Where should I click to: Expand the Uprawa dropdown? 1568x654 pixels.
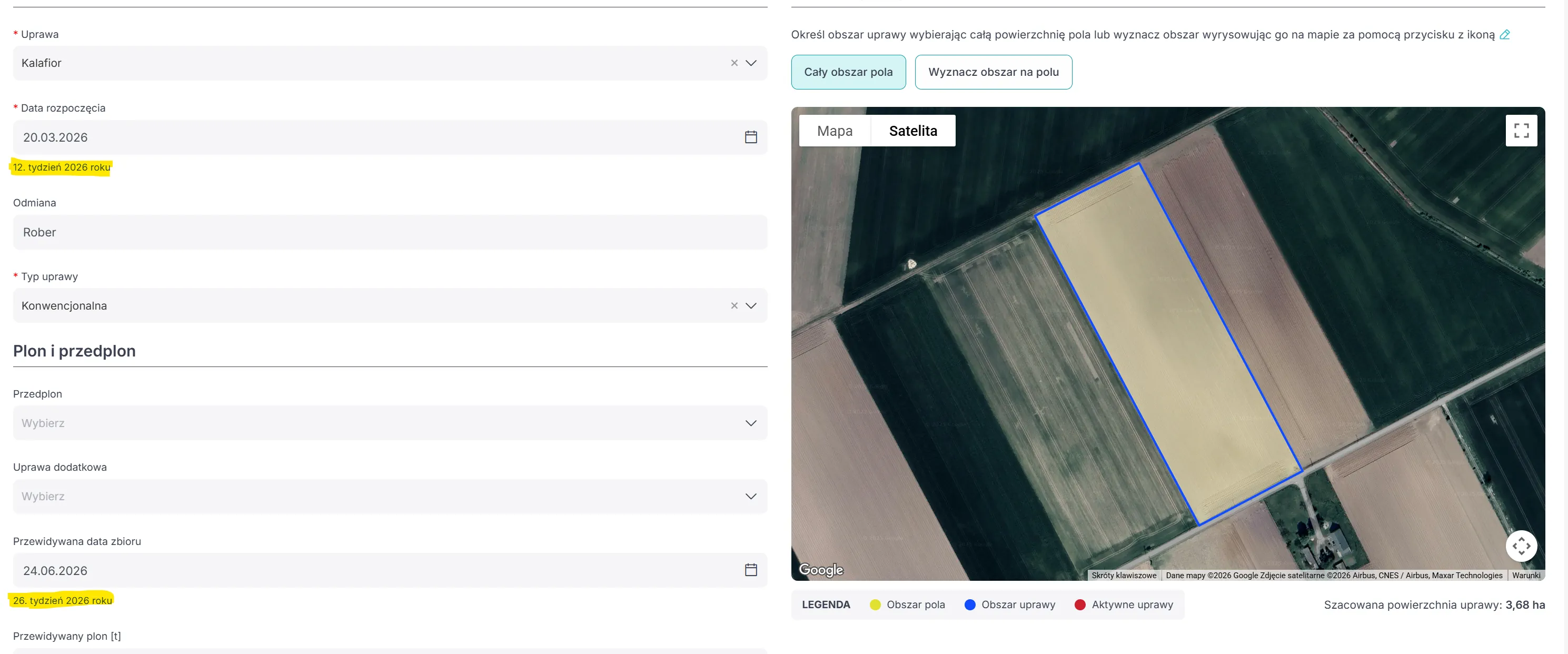click(x=751, y=63)
